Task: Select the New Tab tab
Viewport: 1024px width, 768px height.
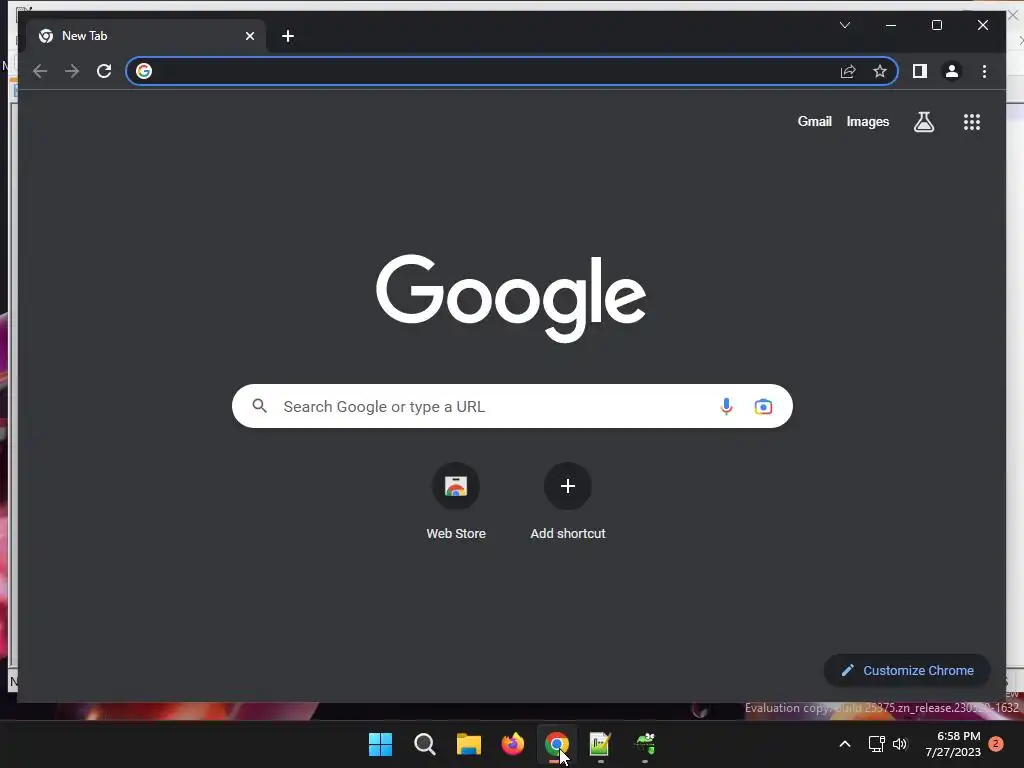Action: [146, 36]
